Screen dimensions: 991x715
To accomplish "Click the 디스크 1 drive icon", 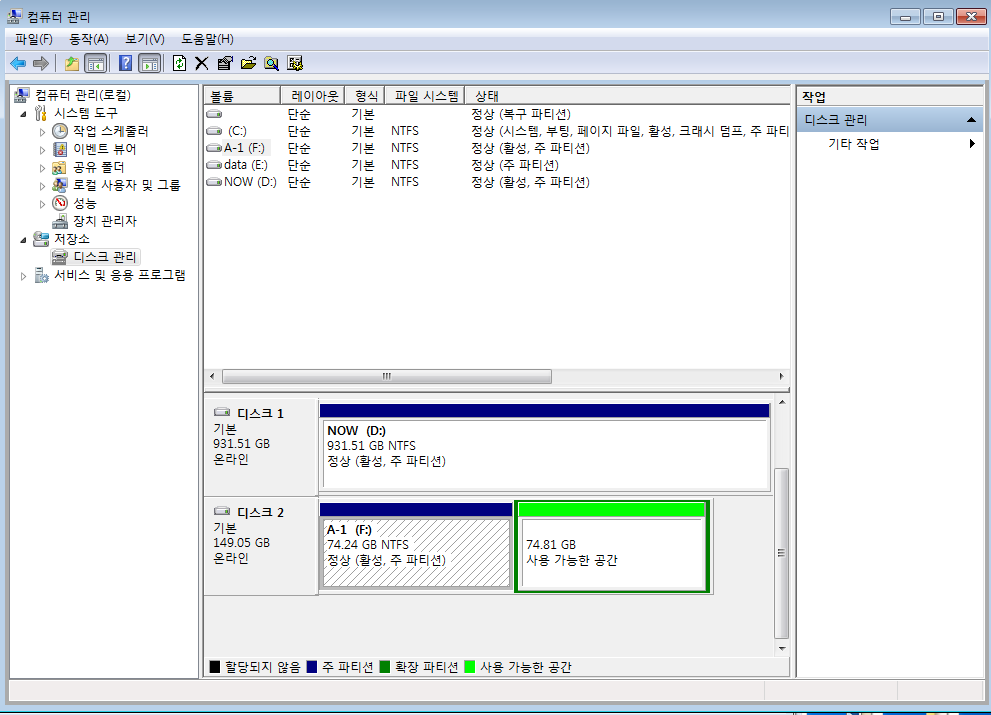I will click(222, 412).
